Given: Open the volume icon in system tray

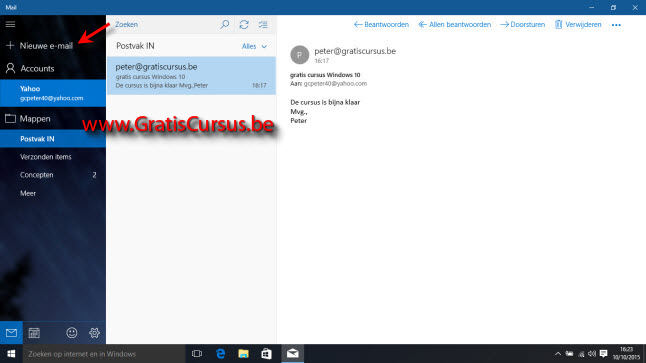Looking at the screenshot, I should point(592,354).
